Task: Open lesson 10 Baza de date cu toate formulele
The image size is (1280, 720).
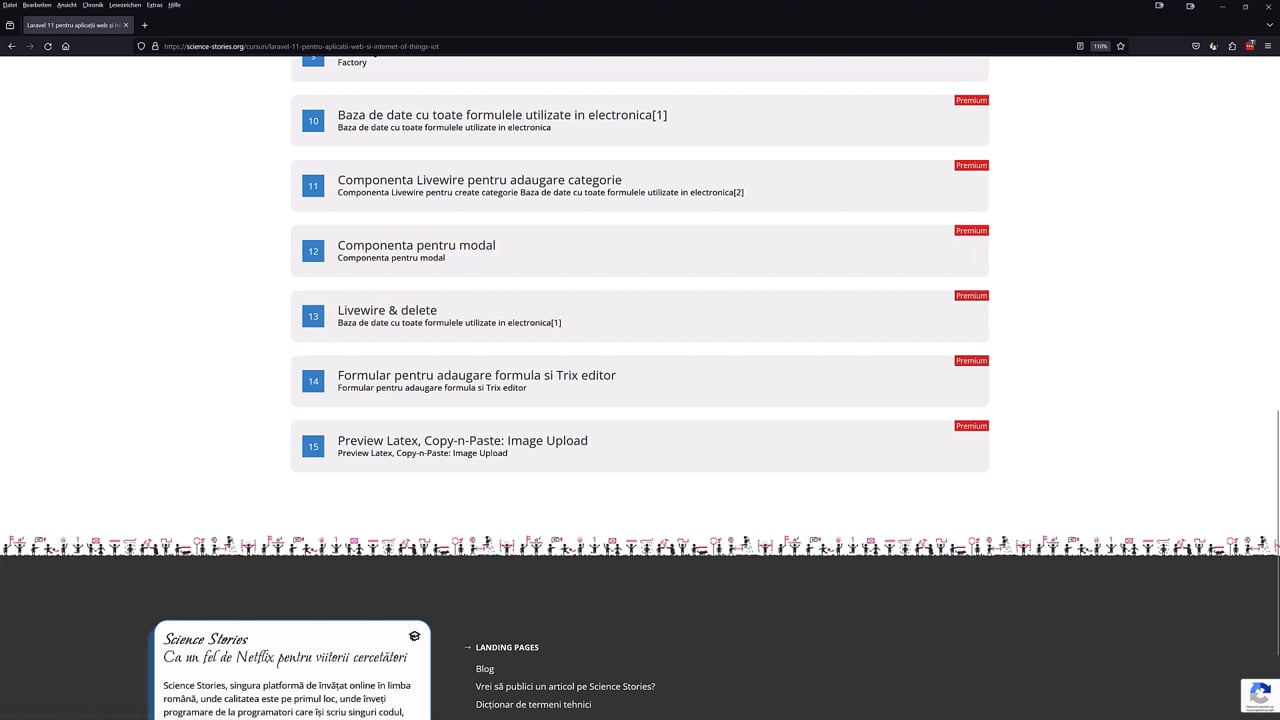Action: point(640,121)
